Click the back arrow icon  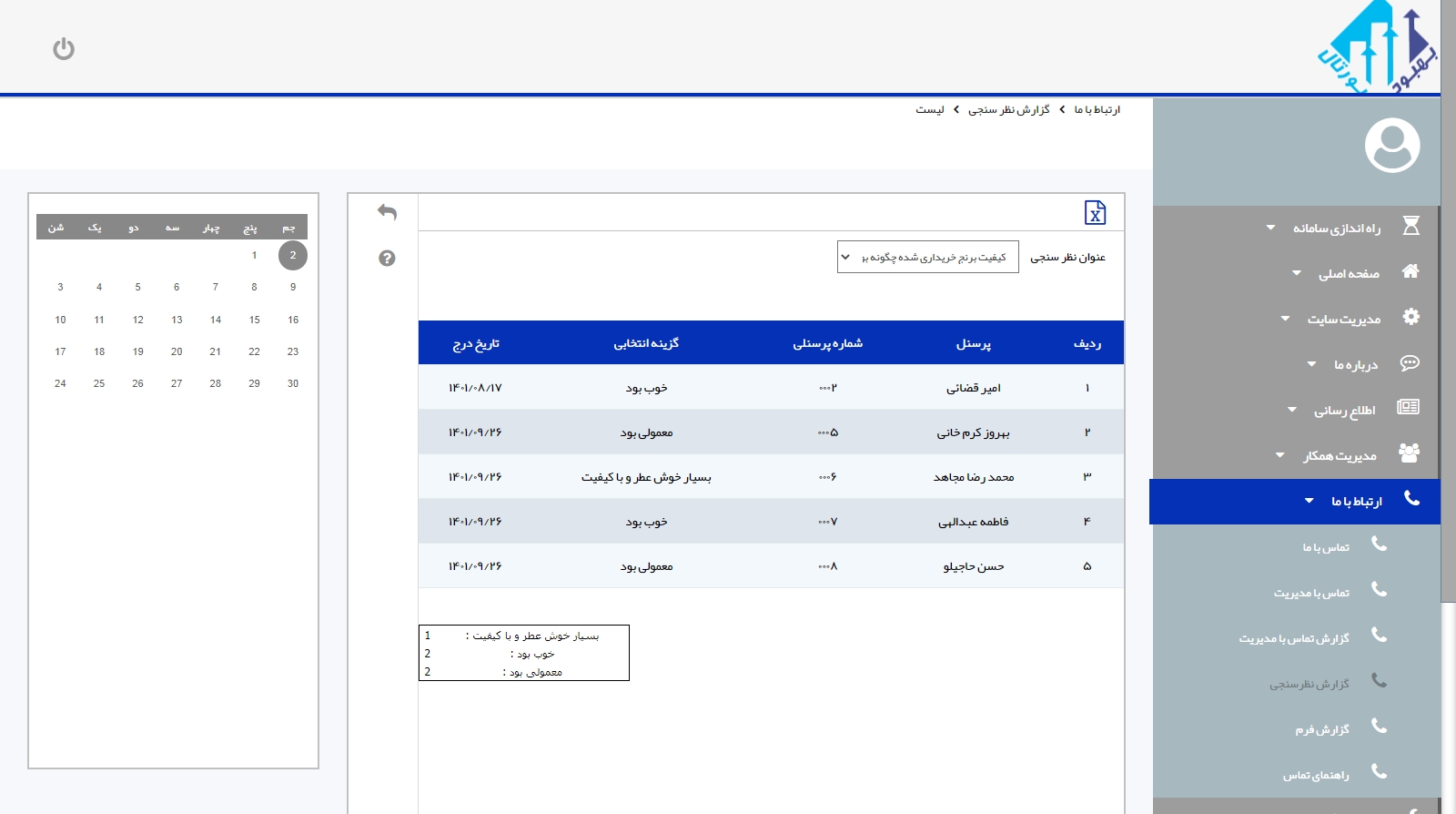(387, 212)
